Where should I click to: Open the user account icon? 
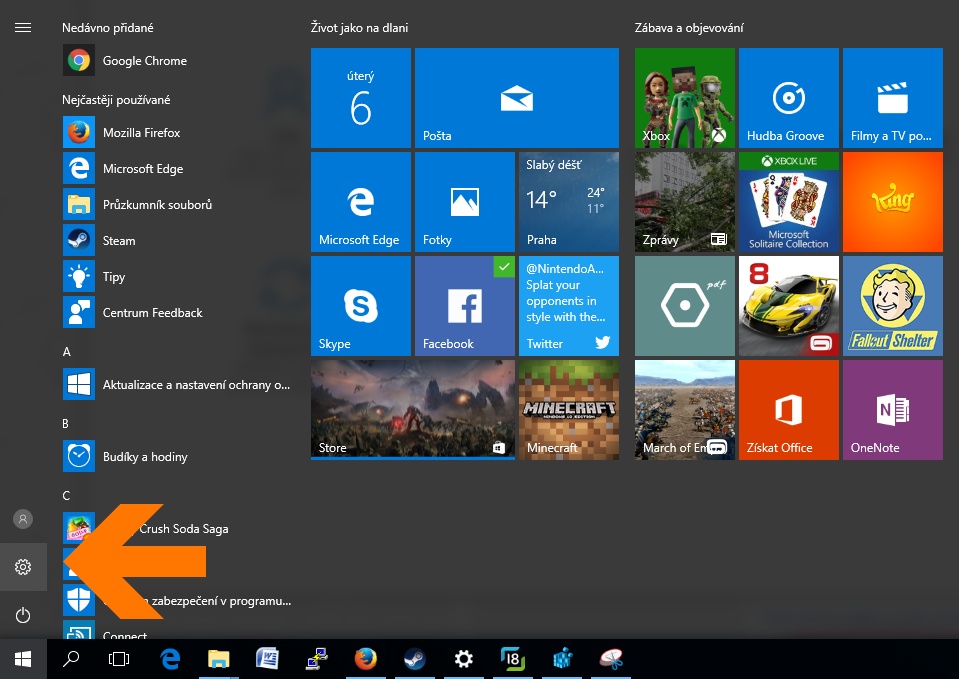point(23,519)
